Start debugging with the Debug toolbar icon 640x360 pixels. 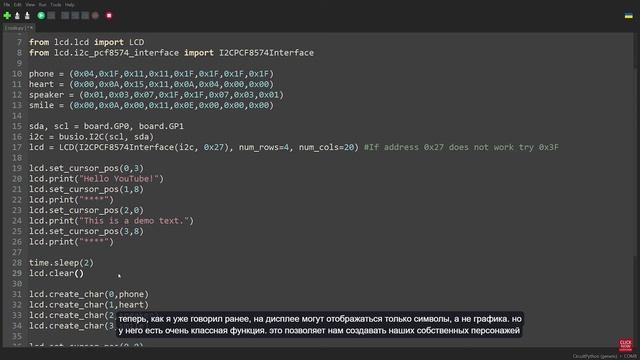(51, 16)
